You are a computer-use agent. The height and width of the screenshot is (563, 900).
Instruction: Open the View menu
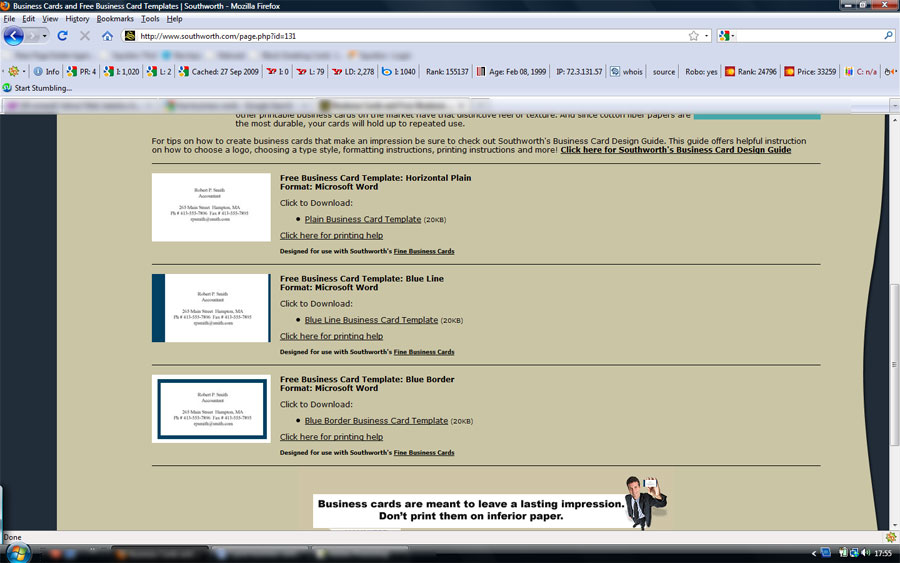[x=50, y=18]
